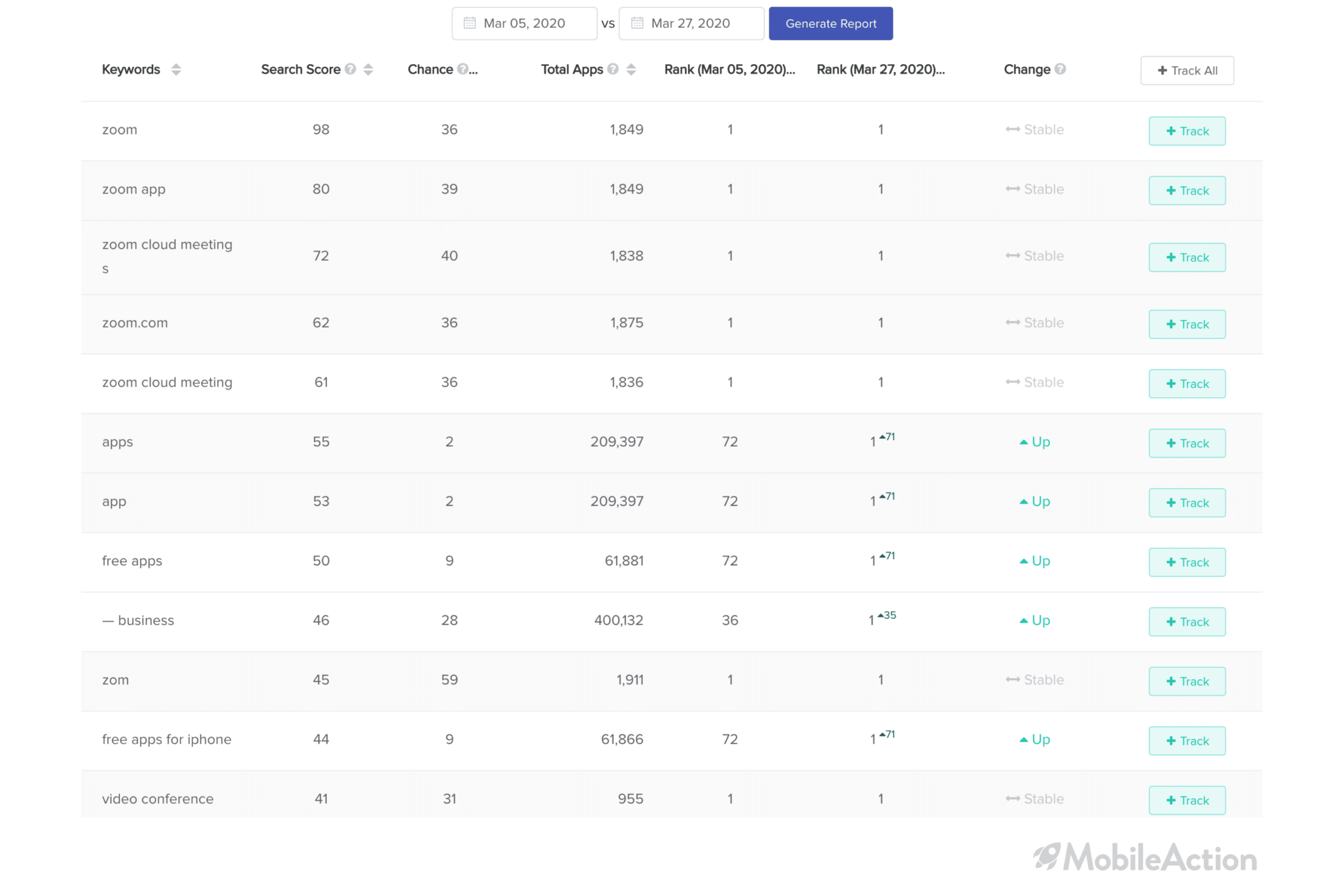
Task: Click the Rank (Mar 27, 2020) column header
Action: coord(880,69)
